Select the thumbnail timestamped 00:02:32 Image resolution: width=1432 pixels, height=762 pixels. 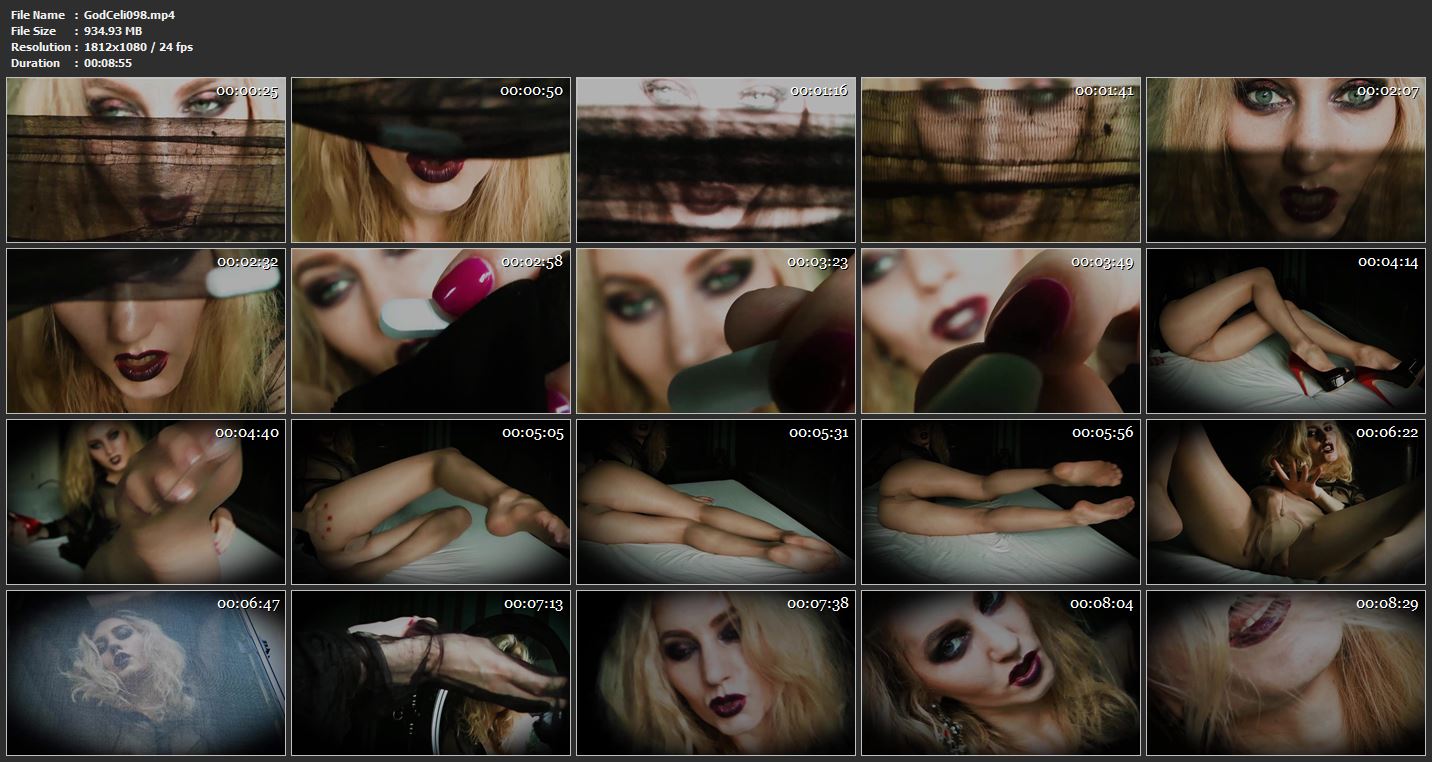point(146,331)
